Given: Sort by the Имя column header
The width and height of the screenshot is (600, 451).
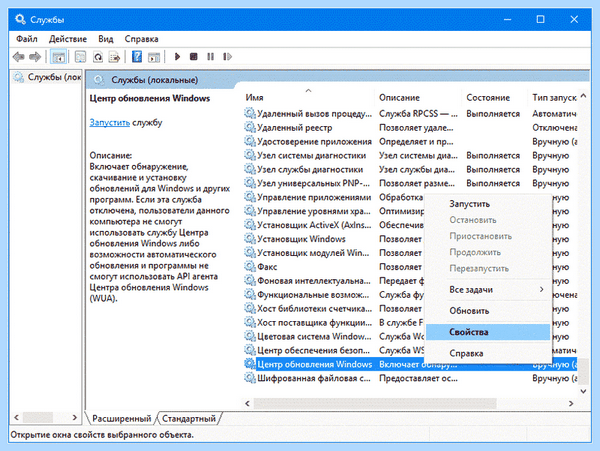Looking at the screenshot, I should (x=308, y=98).
